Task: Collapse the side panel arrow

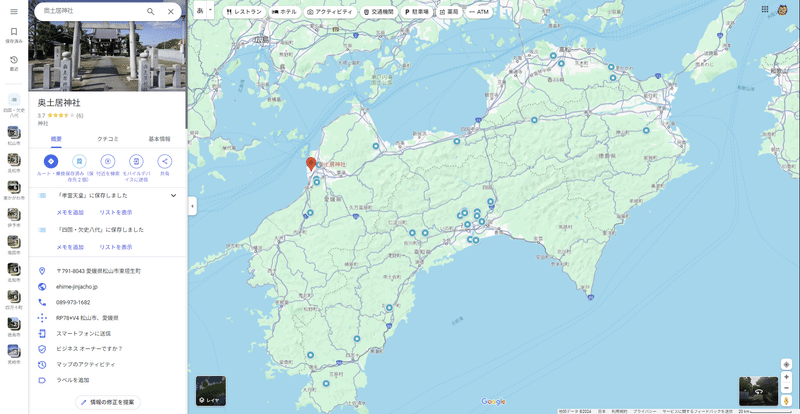Action: (192, 206)
